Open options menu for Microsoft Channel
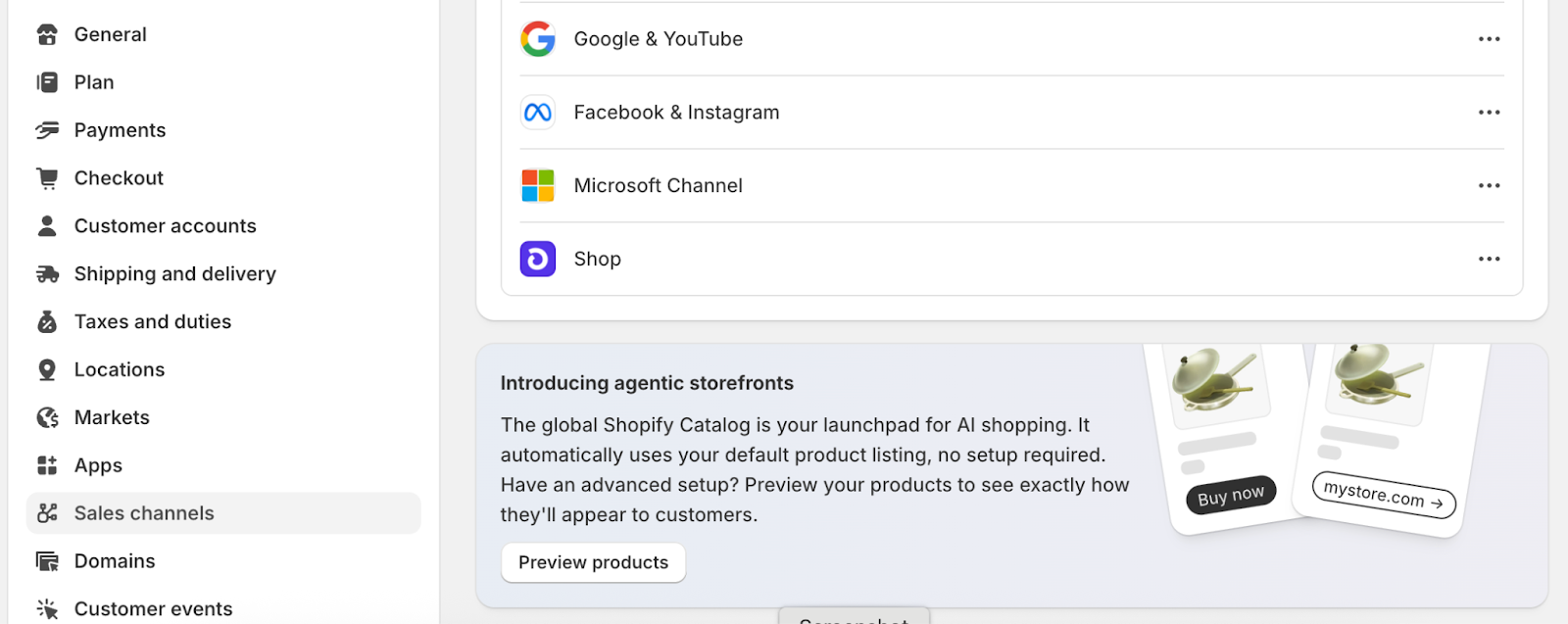Viewport: 1568px width, 624px height. (x=1490, y=186)
